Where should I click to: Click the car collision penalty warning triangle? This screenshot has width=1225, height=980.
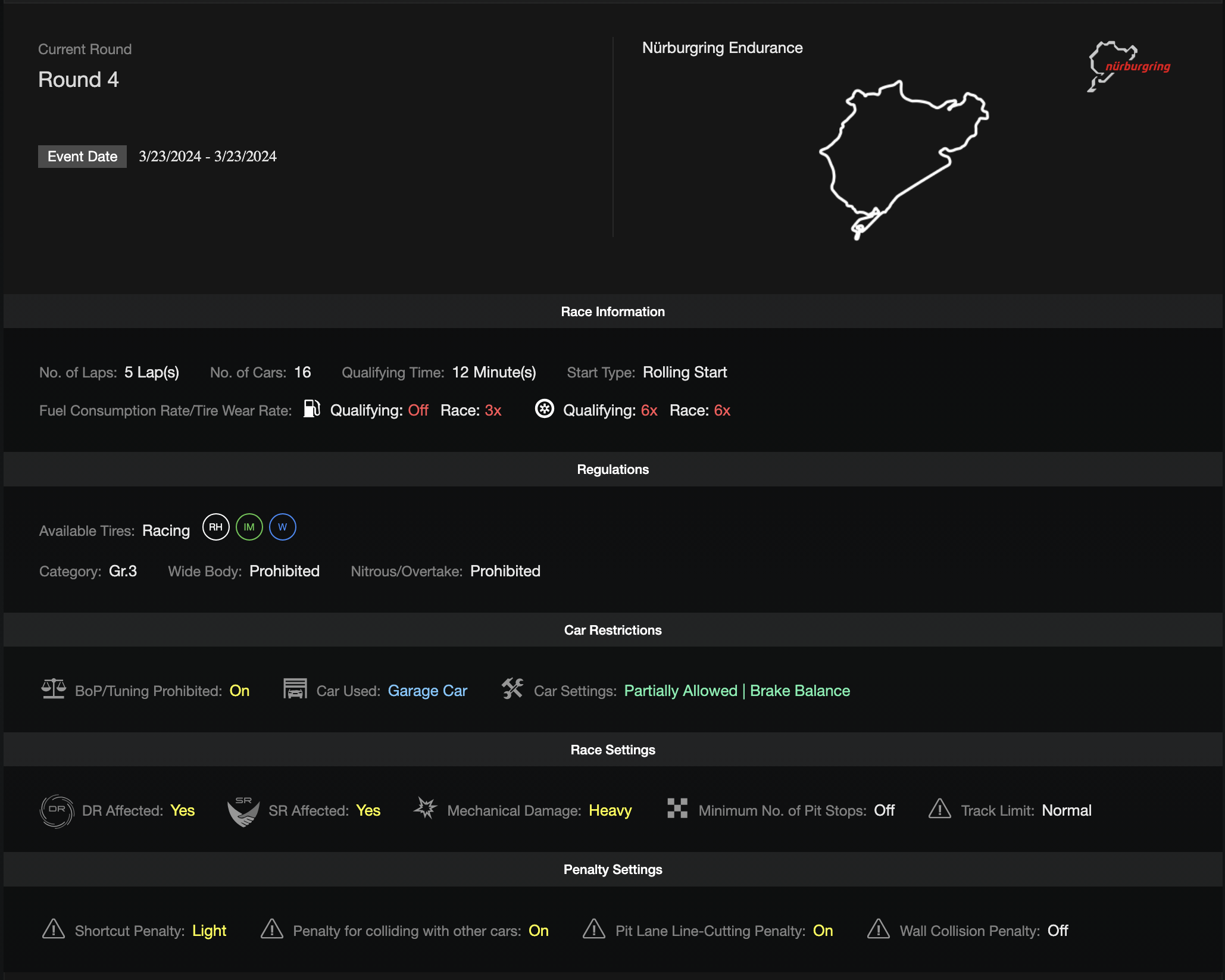pos(272,929)
